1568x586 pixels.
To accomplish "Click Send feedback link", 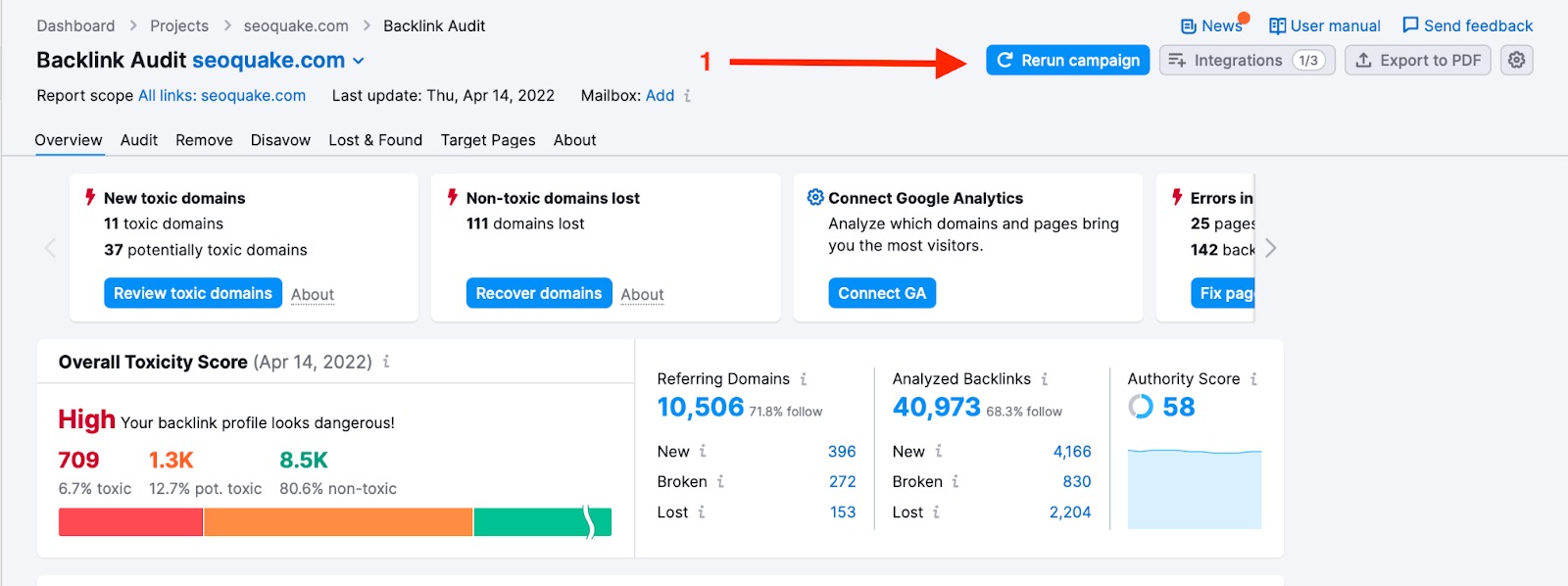I will 1478,25.
